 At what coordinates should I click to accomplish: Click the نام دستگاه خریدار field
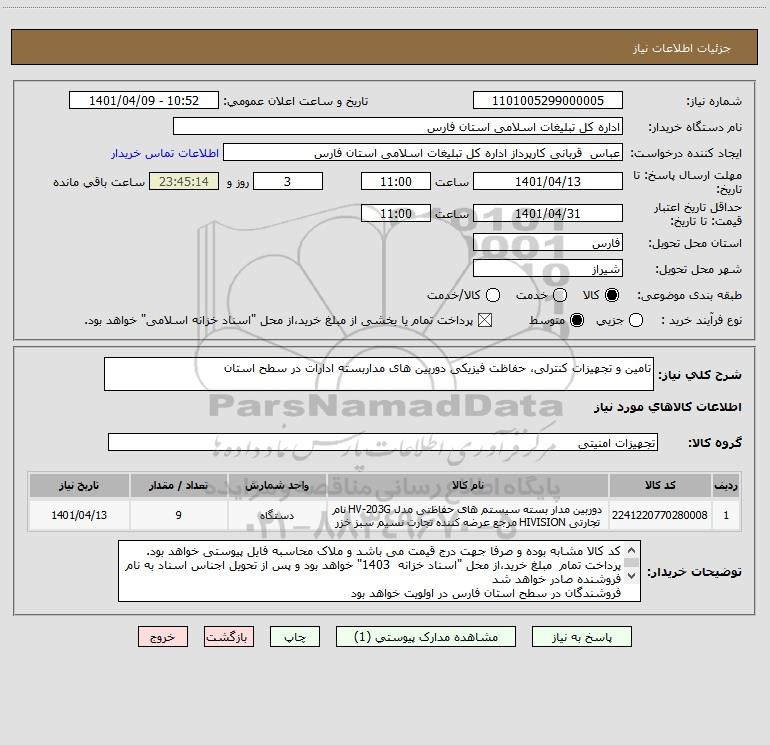tap(398, 127)
